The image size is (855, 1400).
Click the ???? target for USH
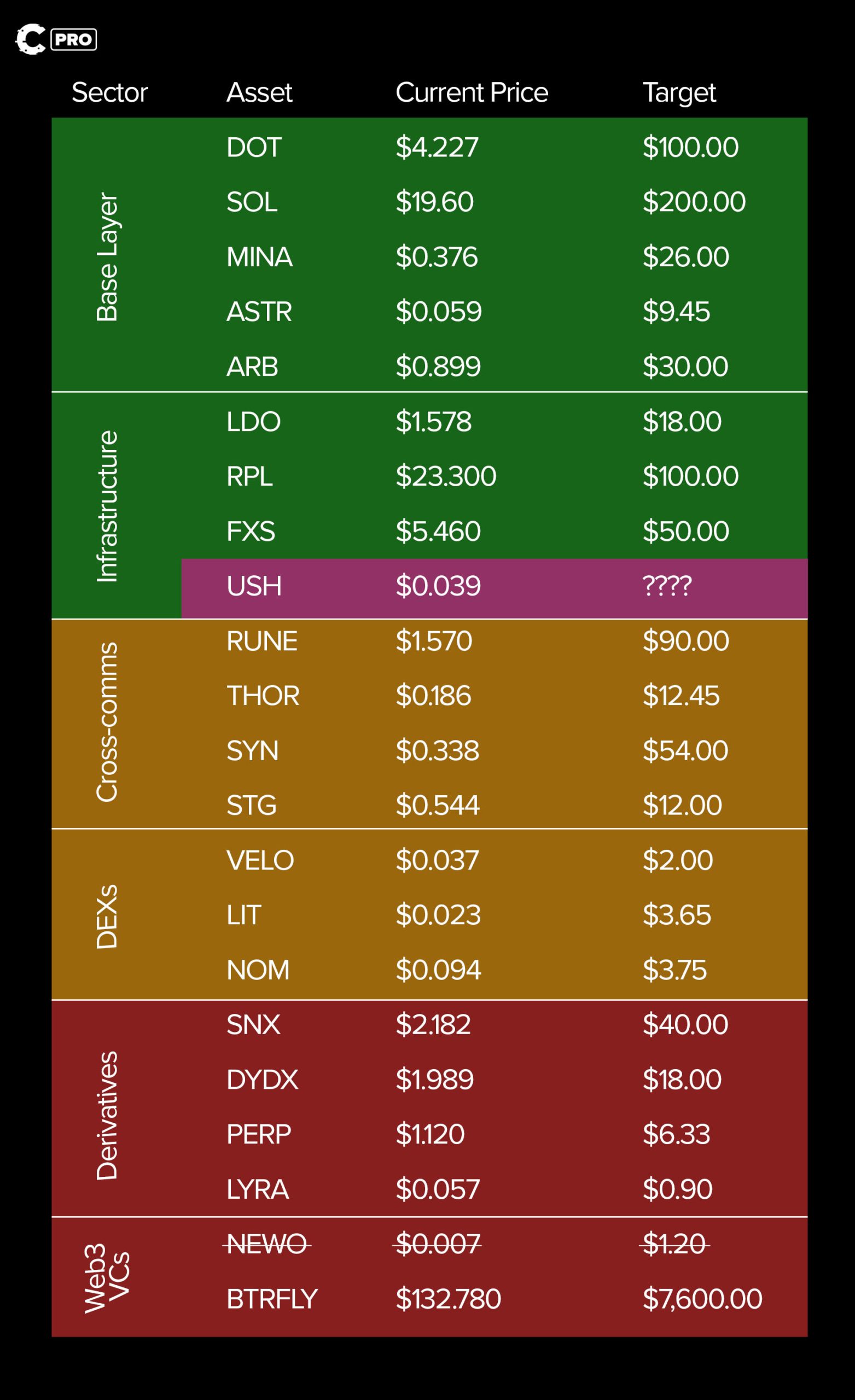point(667,586)
